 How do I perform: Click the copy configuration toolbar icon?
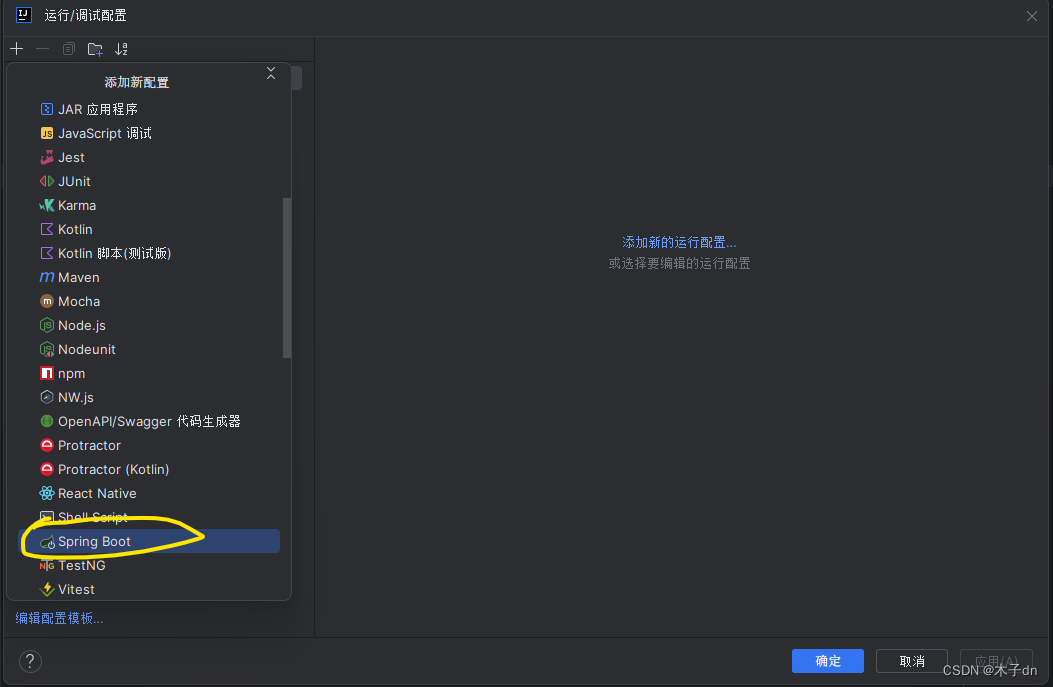coord(68,49)
